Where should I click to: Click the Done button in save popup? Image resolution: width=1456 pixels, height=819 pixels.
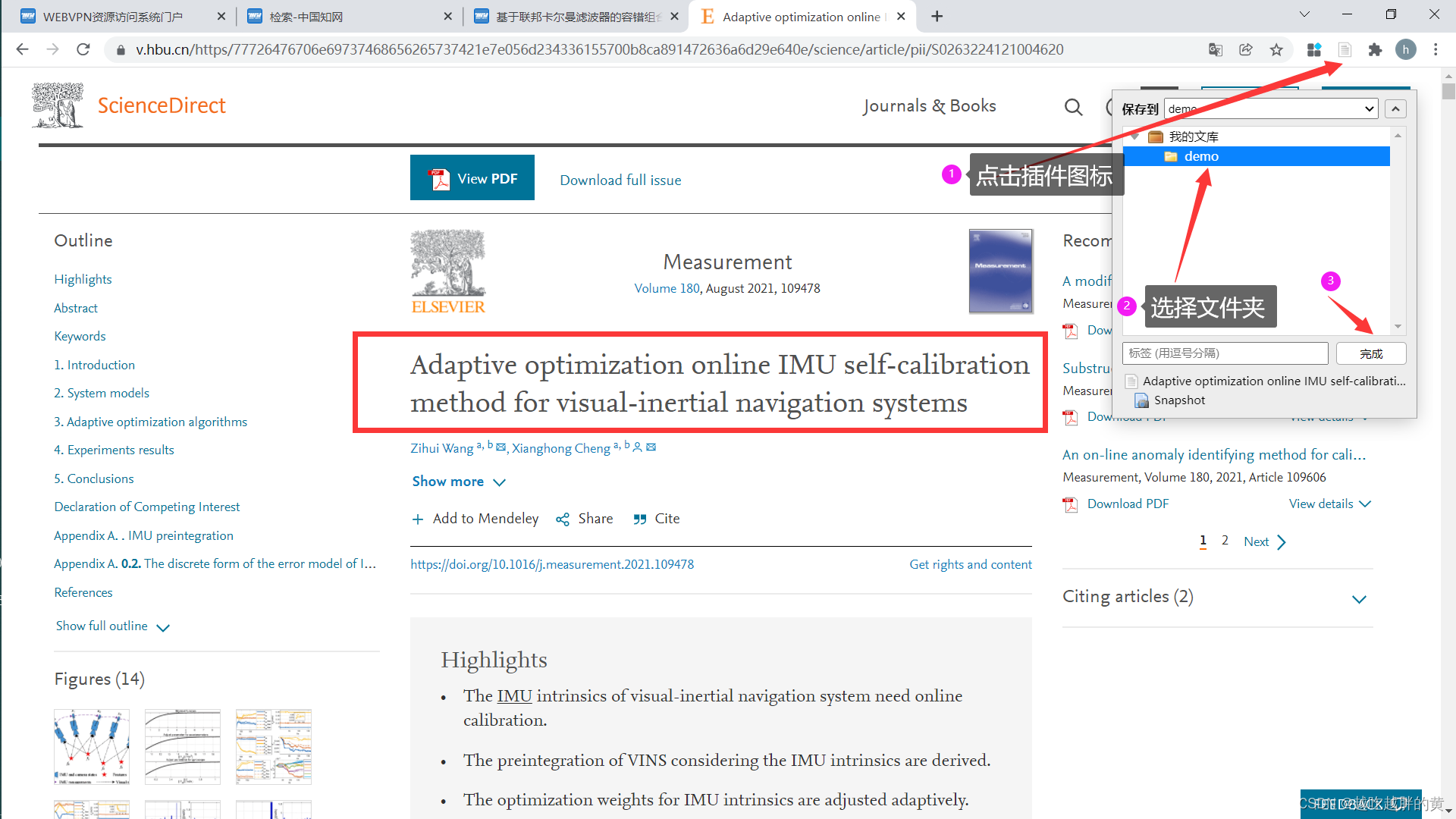coord(1370,353)
